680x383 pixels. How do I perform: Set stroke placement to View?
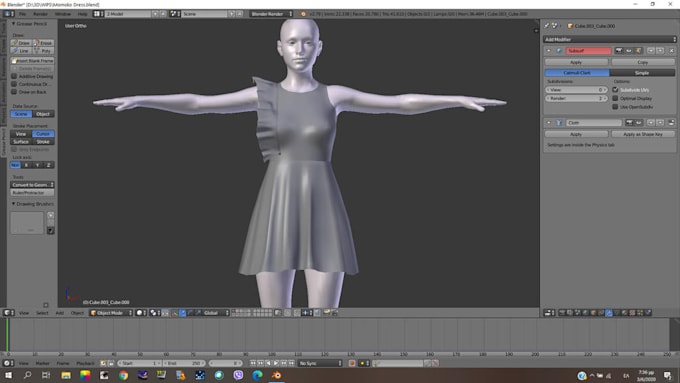point(21,134)
